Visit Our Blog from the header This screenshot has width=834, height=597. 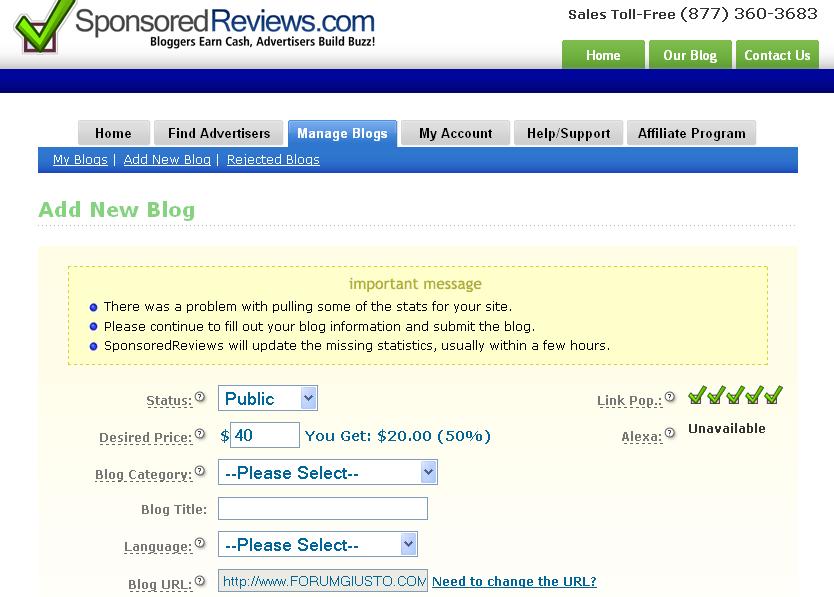[x=690, y=55]
